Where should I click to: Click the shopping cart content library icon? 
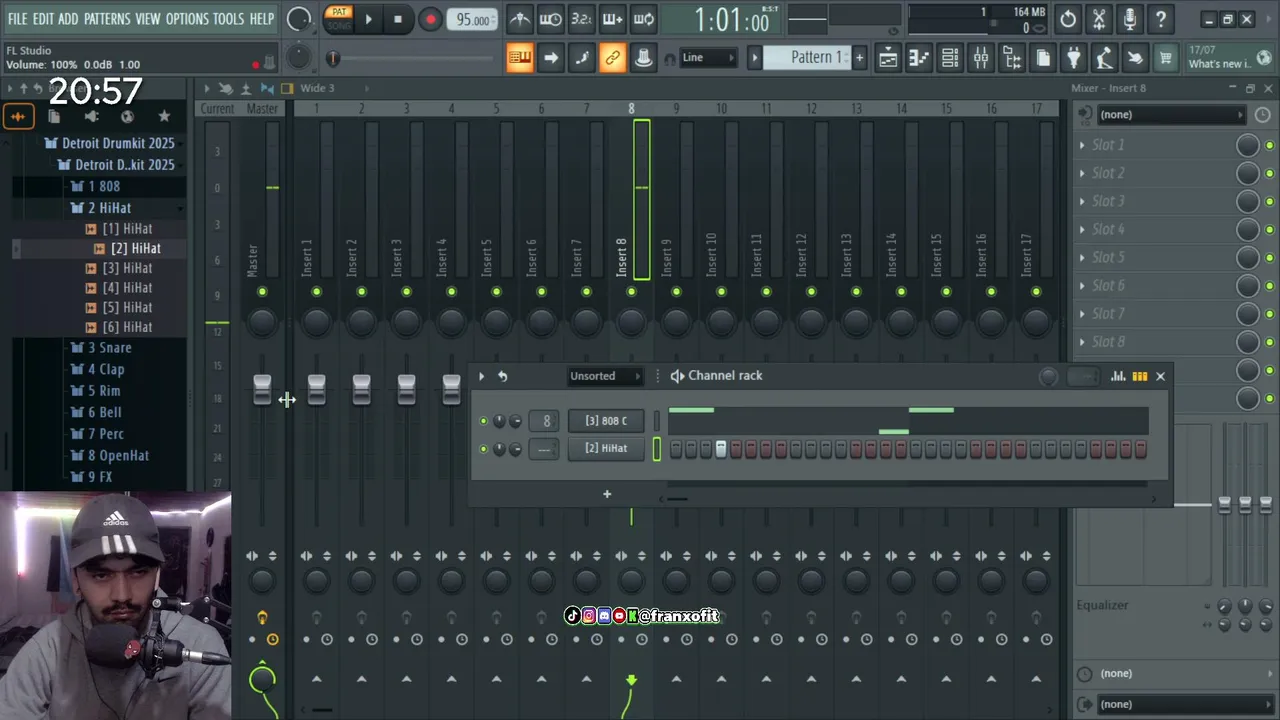[x=1165, y=58]
